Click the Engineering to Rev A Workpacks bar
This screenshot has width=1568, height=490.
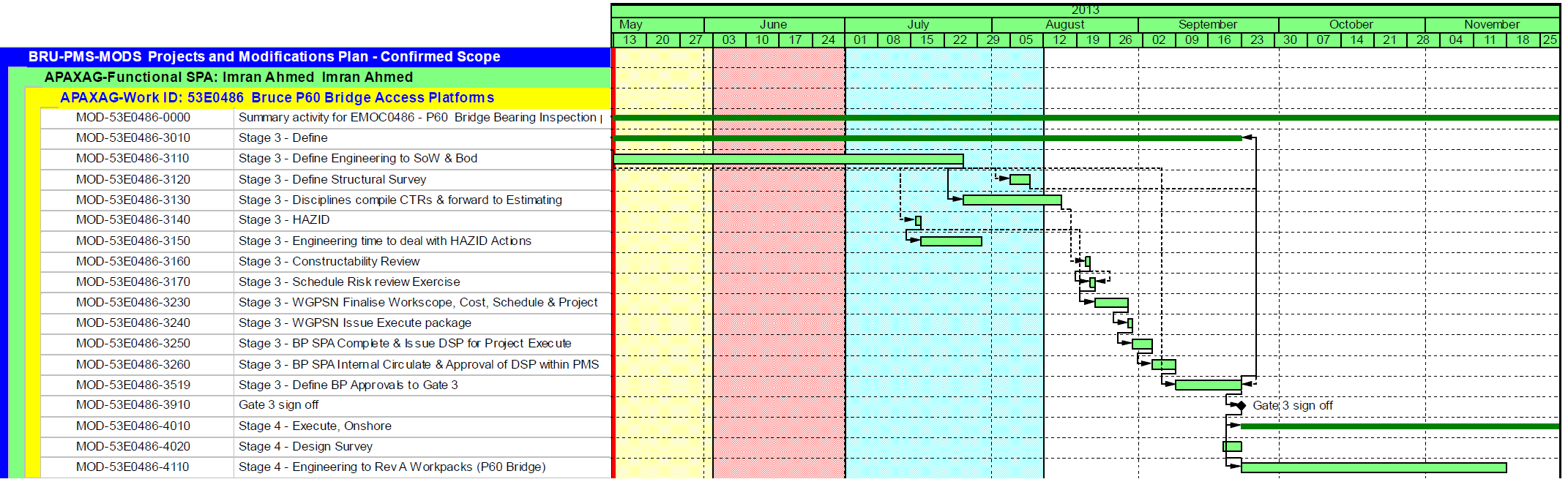1373,467
